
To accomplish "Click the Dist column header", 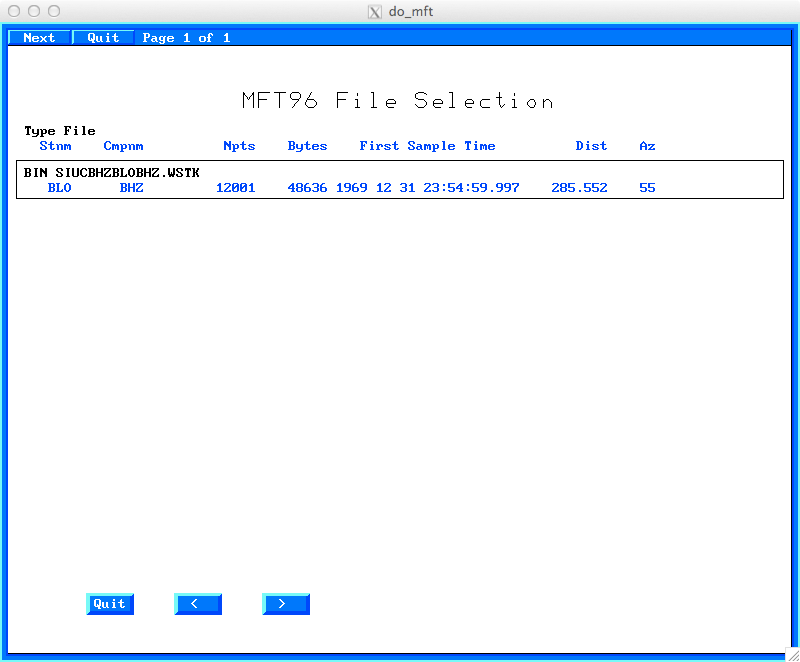I will [591, 146].
